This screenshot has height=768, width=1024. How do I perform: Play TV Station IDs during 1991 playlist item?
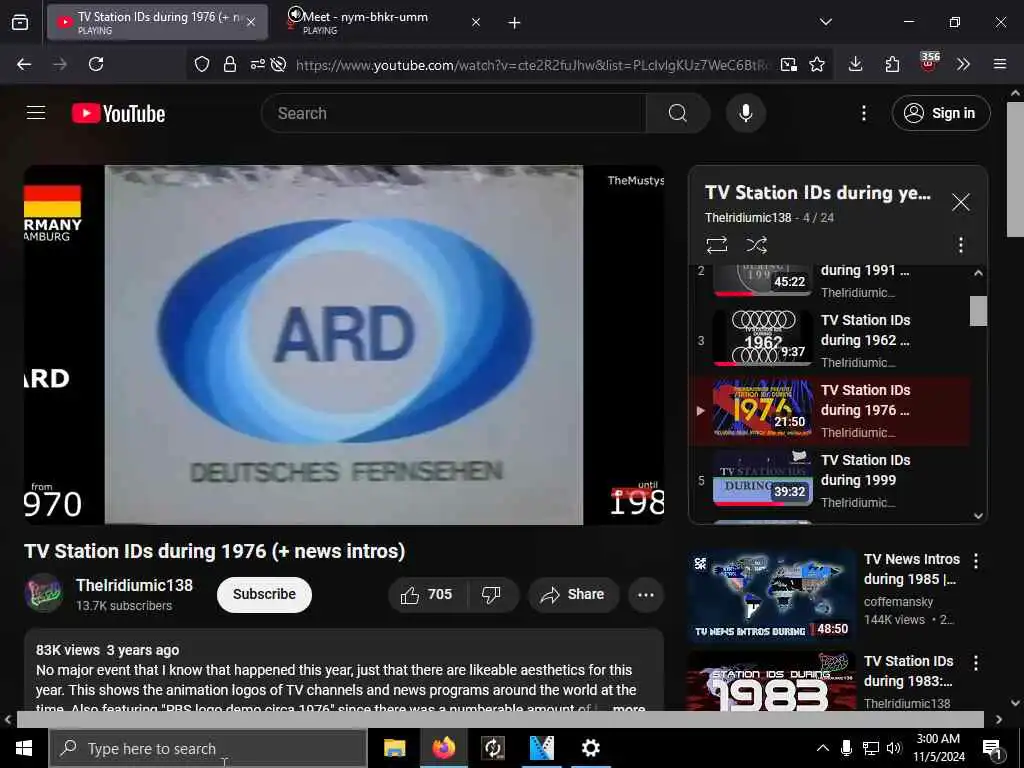pos(829,281)
